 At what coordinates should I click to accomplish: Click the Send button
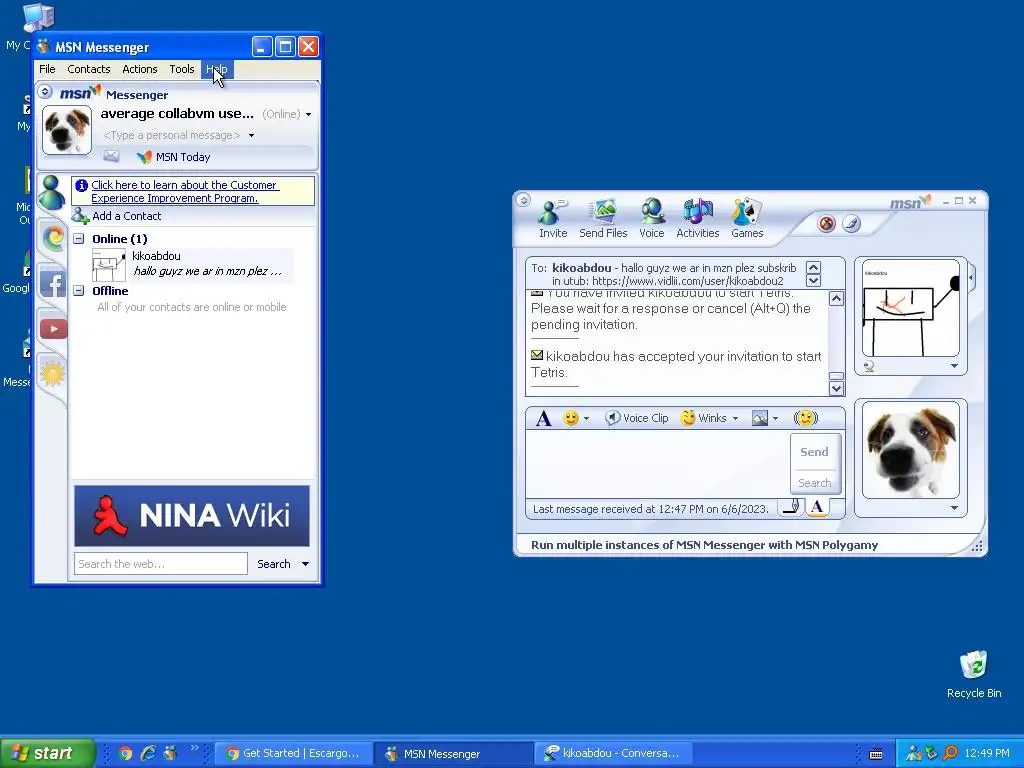click(x=814, y=452)
